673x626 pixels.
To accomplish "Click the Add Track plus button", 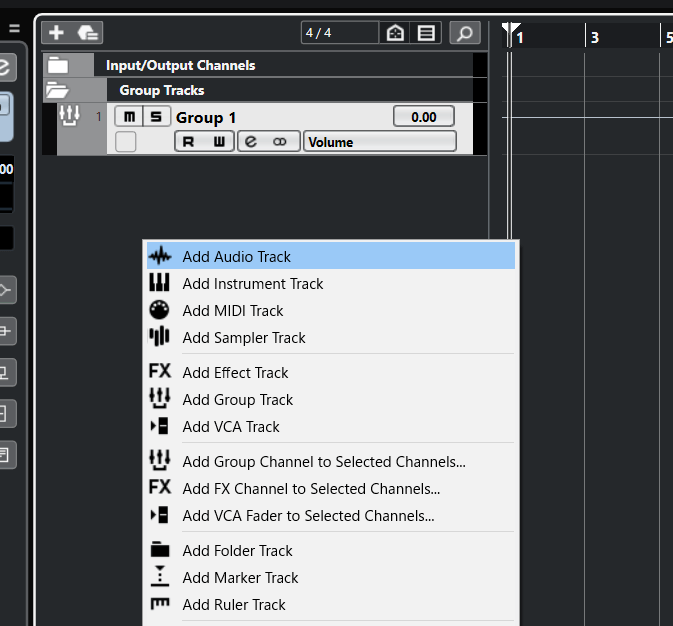I will (x=56, y=33).
